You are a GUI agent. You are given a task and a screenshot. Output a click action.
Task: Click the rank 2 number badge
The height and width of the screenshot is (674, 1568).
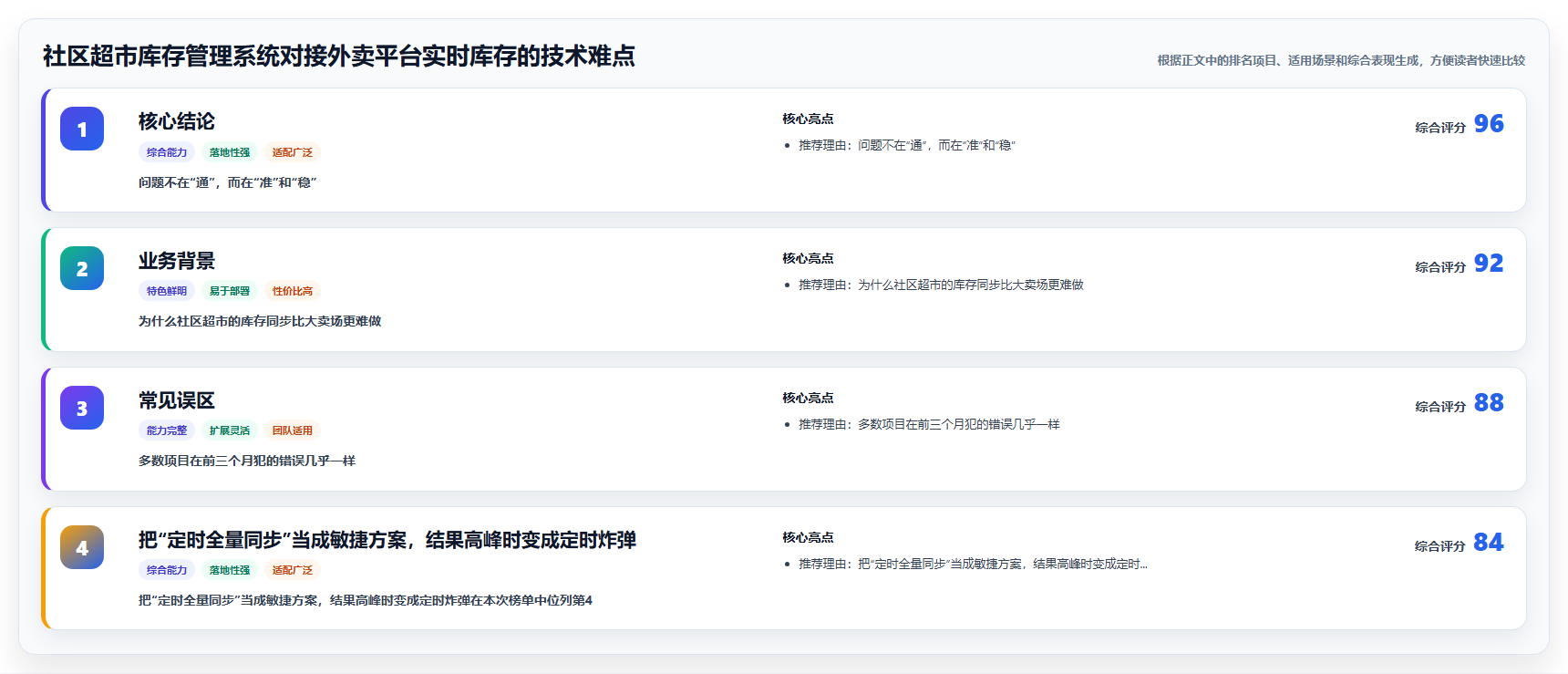[82, 268]
